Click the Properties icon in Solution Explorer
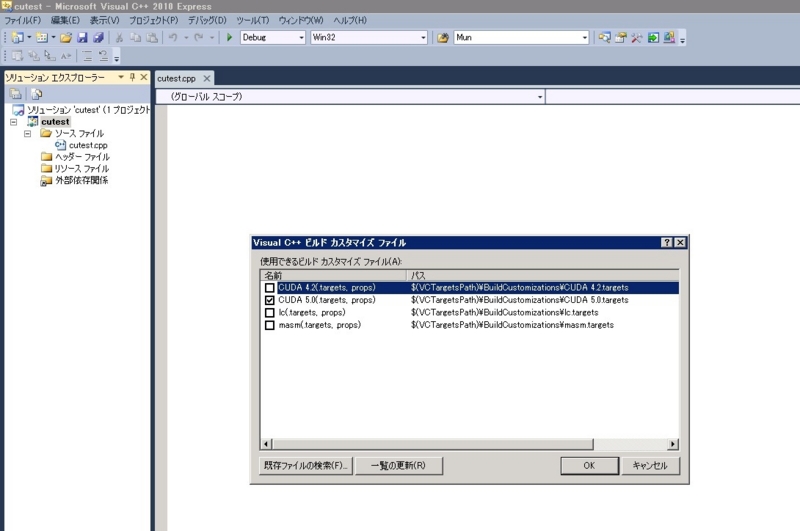The width and height of the screenshot is (800, 531). (16, 94)
